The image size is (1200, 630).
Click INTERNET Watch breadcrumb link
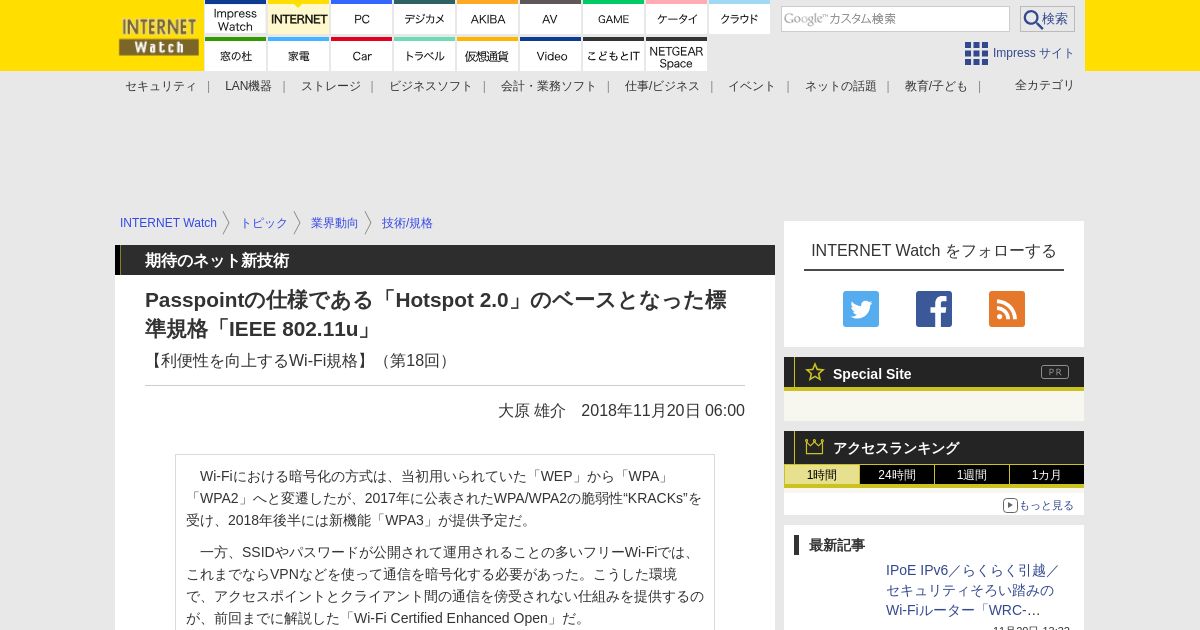click(168, 223)
